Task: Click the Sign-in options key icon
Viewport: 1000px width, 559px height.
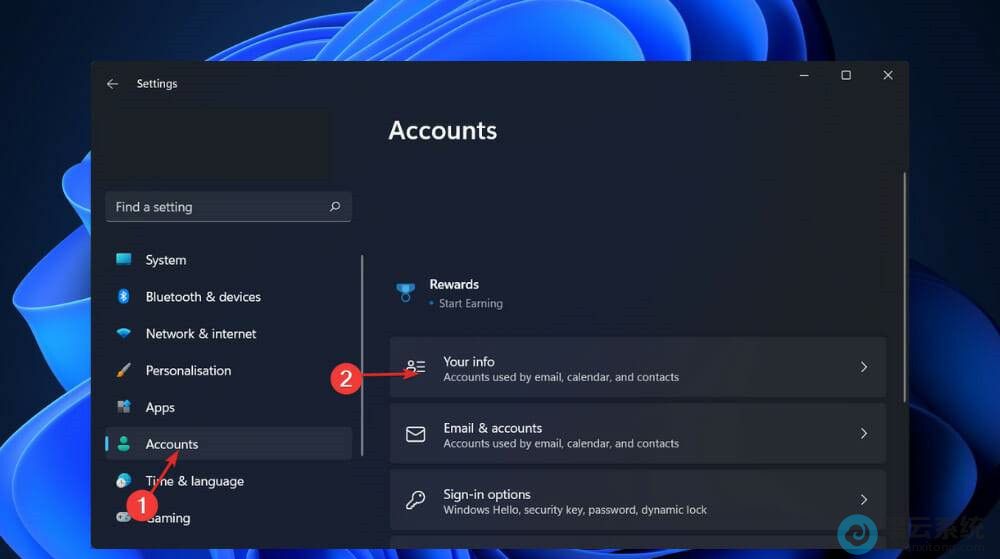Action: 415,500
